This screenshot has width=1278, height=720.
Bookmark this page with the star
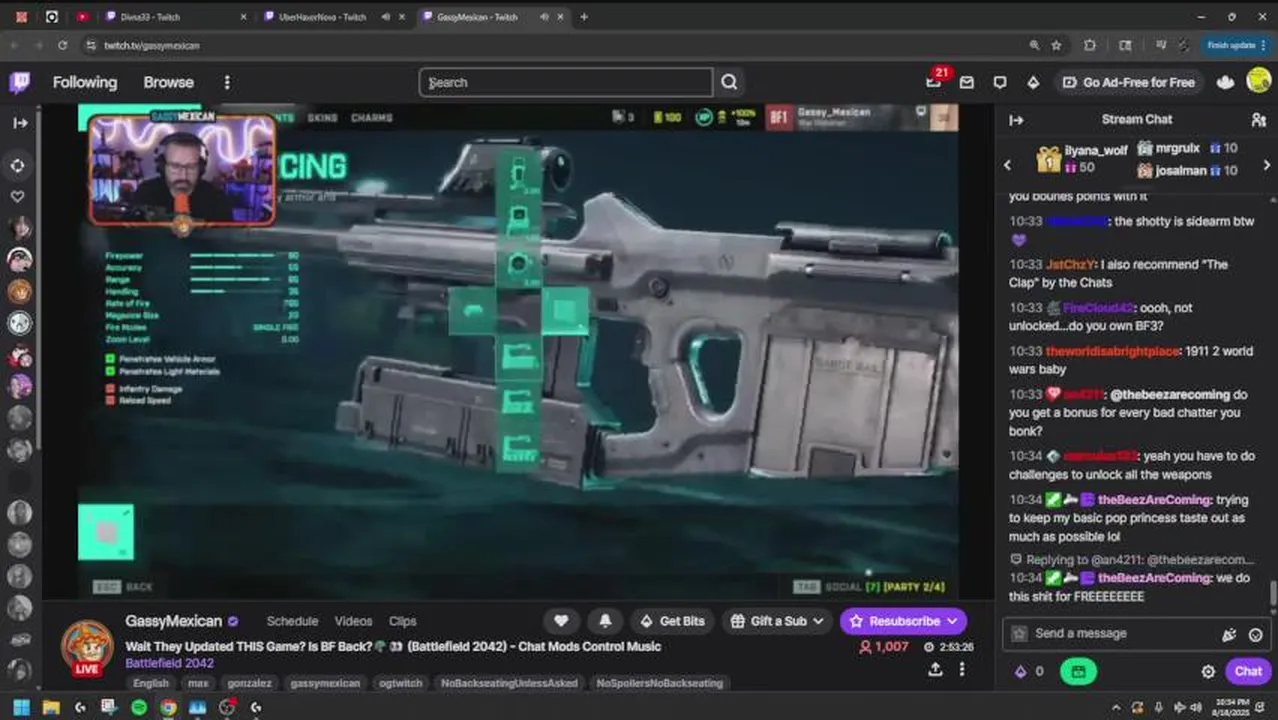point(1057,45)
